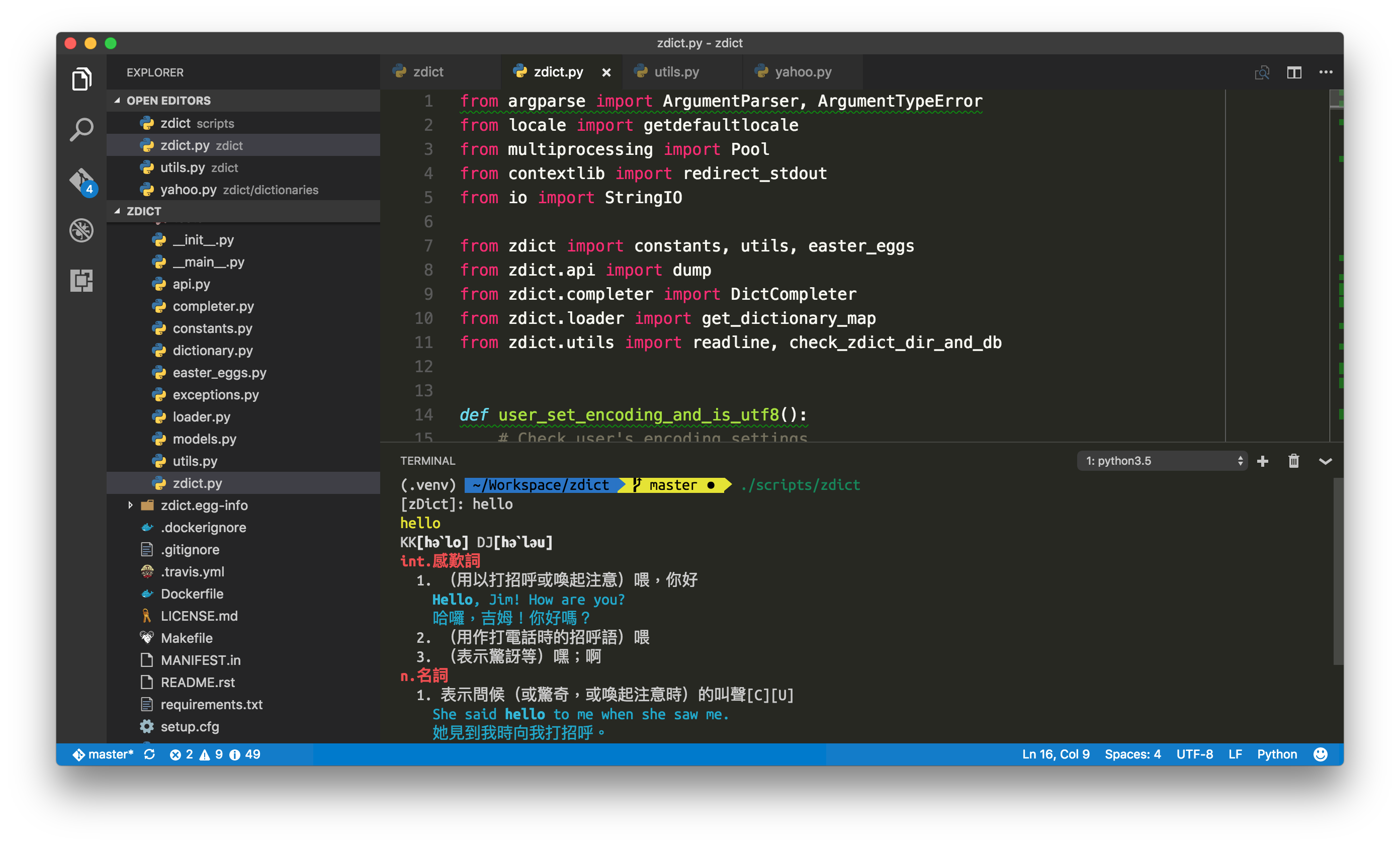Open MANIFEST.in in the file tree
Viewport: 1400px width, 846px height.
(243, 660)
